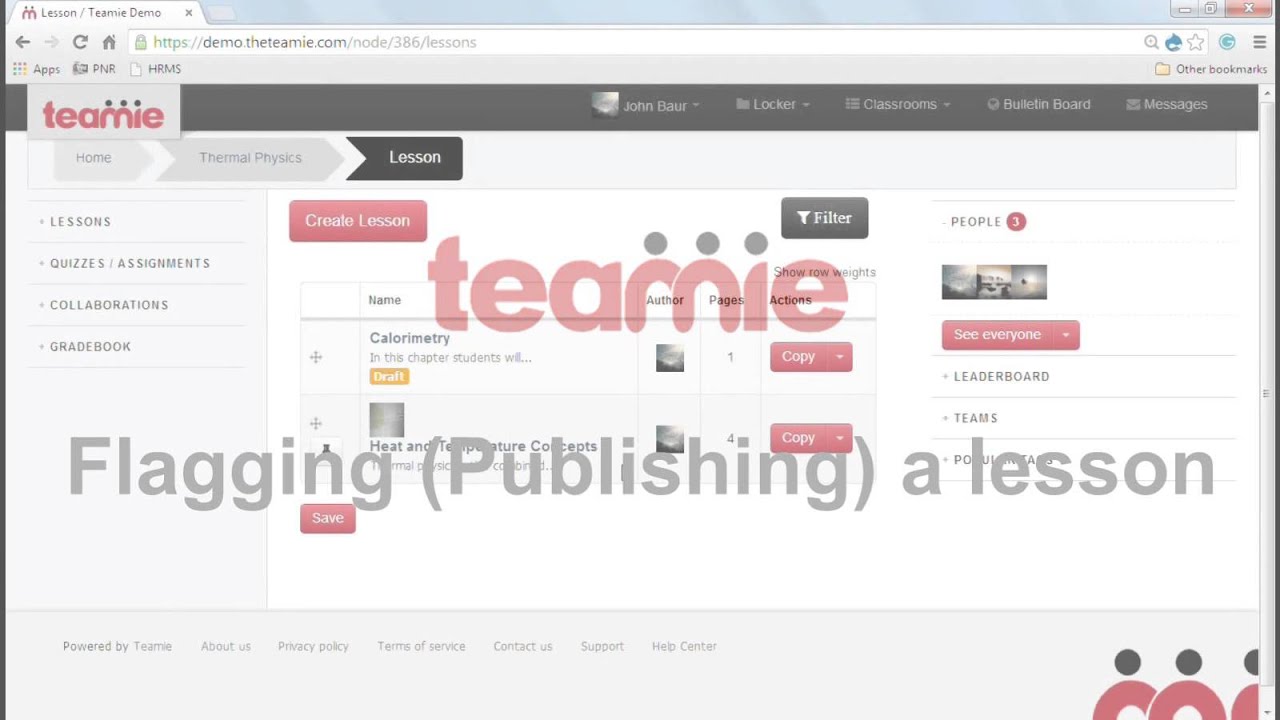Open Messages in the top navigation
This screenshot has height=720, width=1280.
(1167, 104)
